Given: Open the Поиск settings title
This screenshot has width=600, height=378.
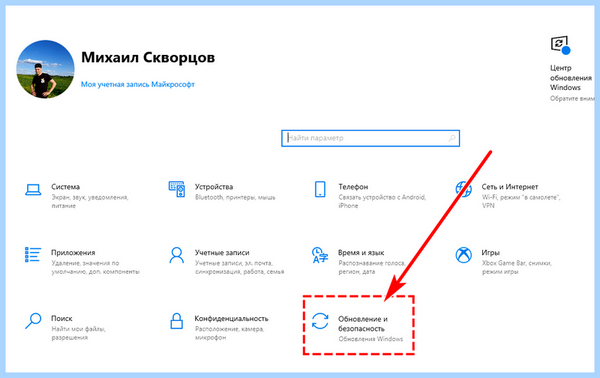Looking at the screenshot, I should coord(62,318).
